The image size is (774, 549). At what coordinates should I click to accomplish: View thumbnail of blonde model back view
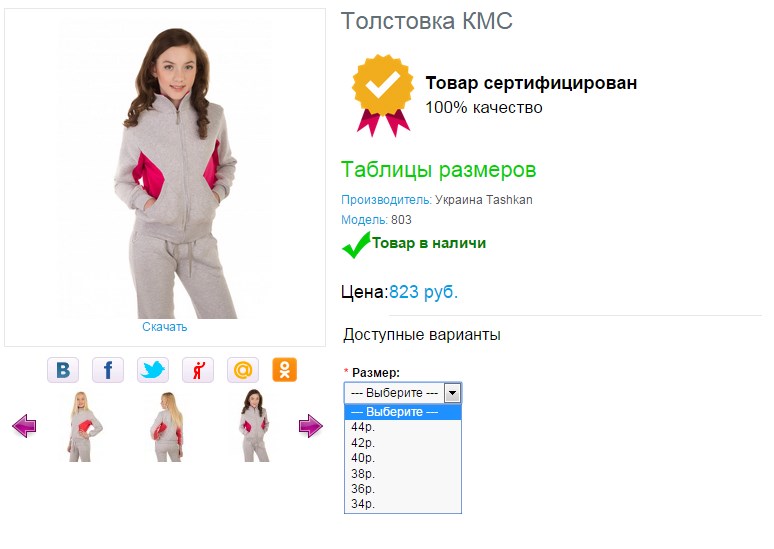pyautogui.click(x=167, y=427)
